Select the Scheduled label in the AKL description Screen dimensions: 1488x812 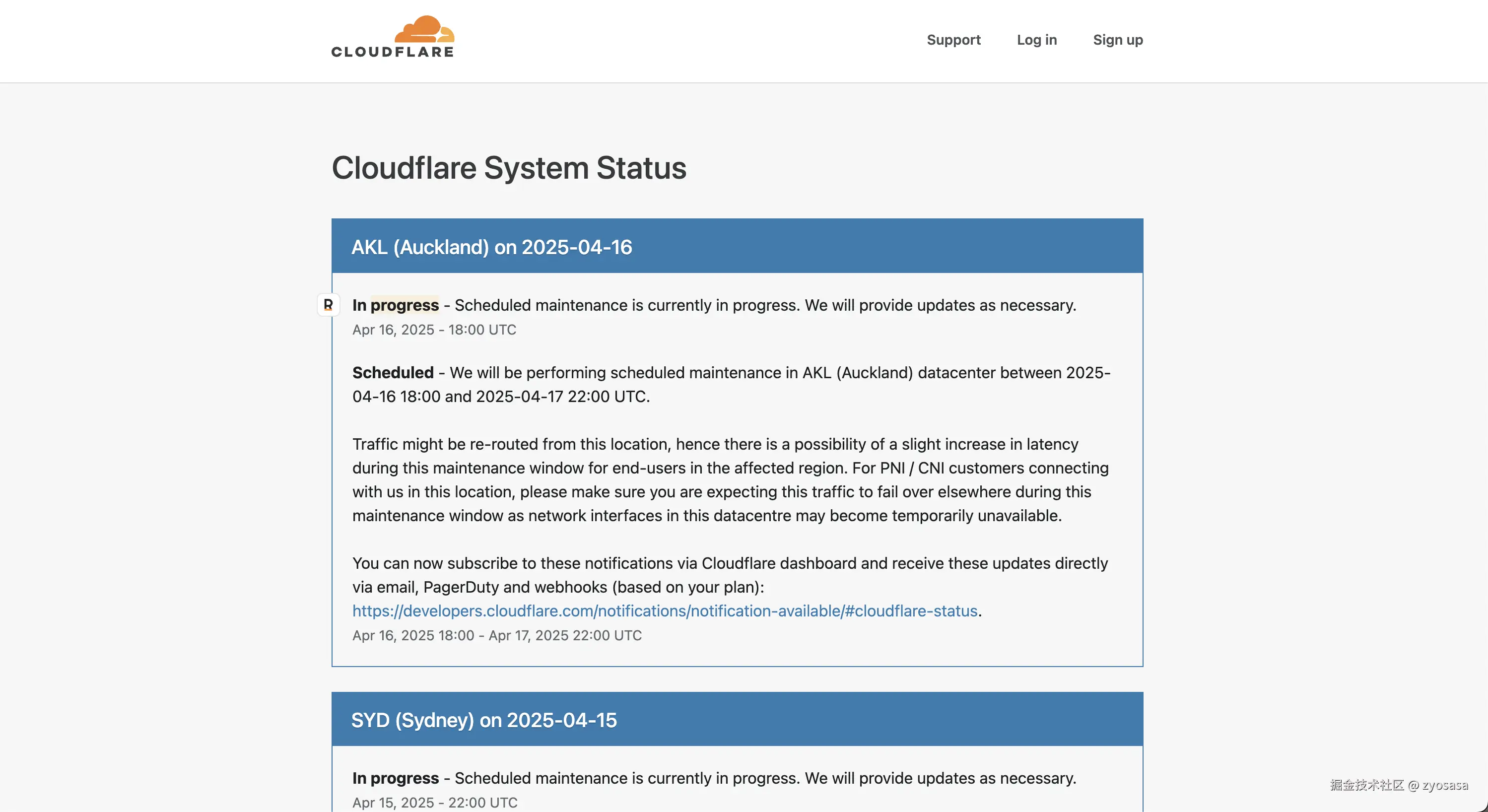click(393, 373)
